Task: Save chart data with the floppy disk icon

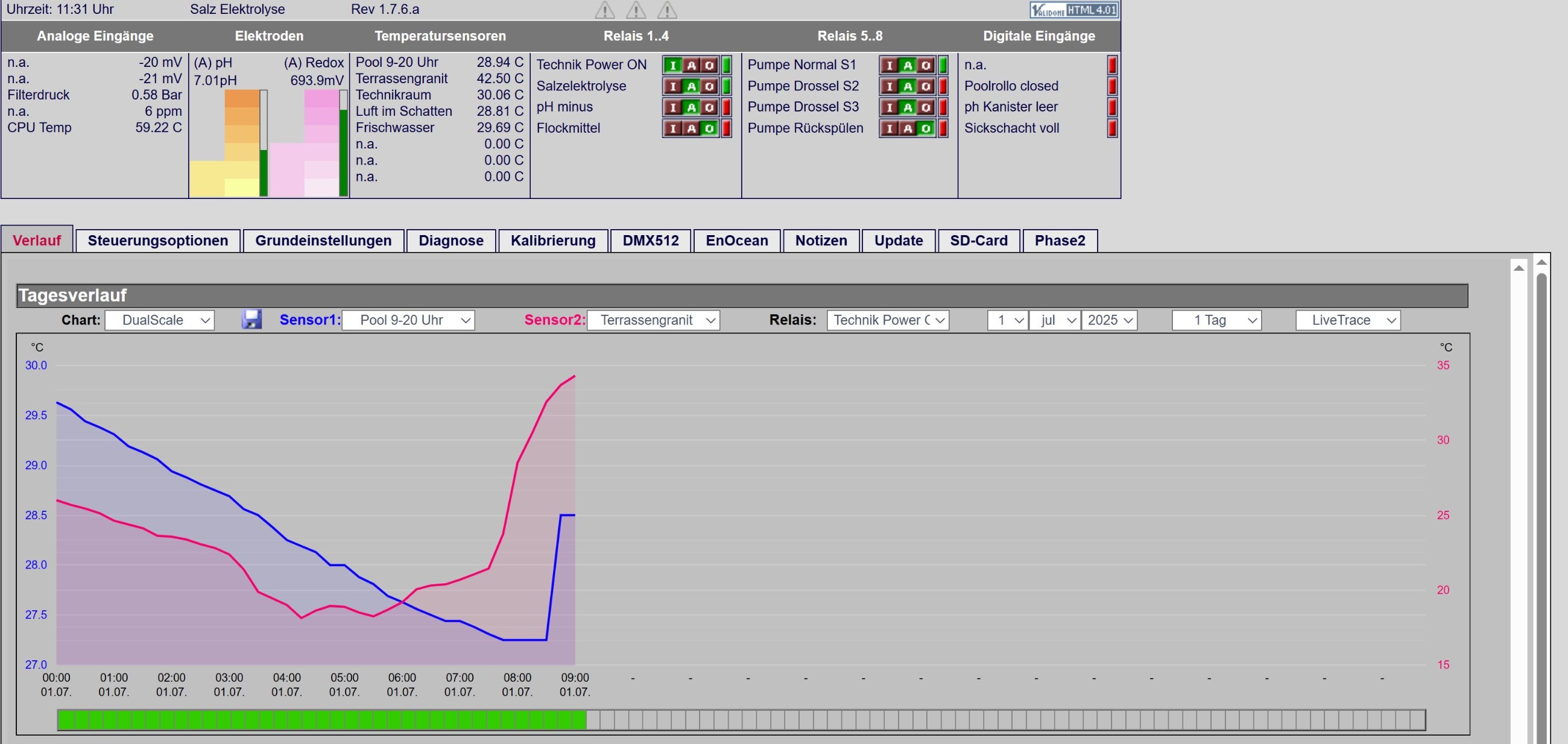Action: (251, 320)
